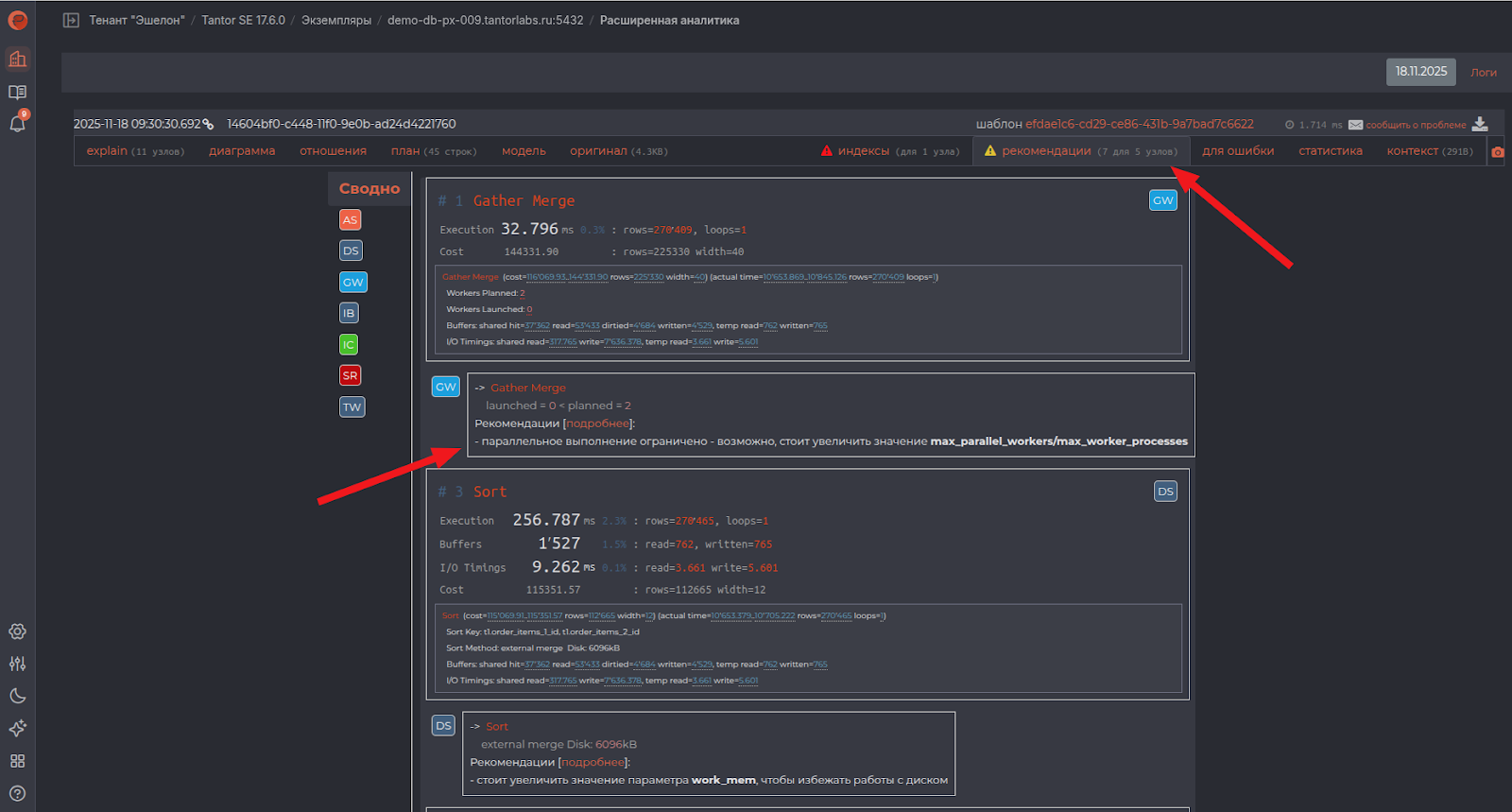Select the рекомендации tab
Image resolution: width=1512 pixels, height=812 pixels.
click(1081, 151)
